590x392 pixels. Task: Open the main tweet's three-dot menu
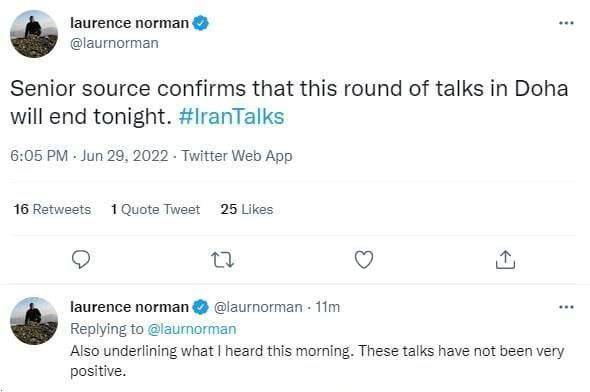point(566,23)
